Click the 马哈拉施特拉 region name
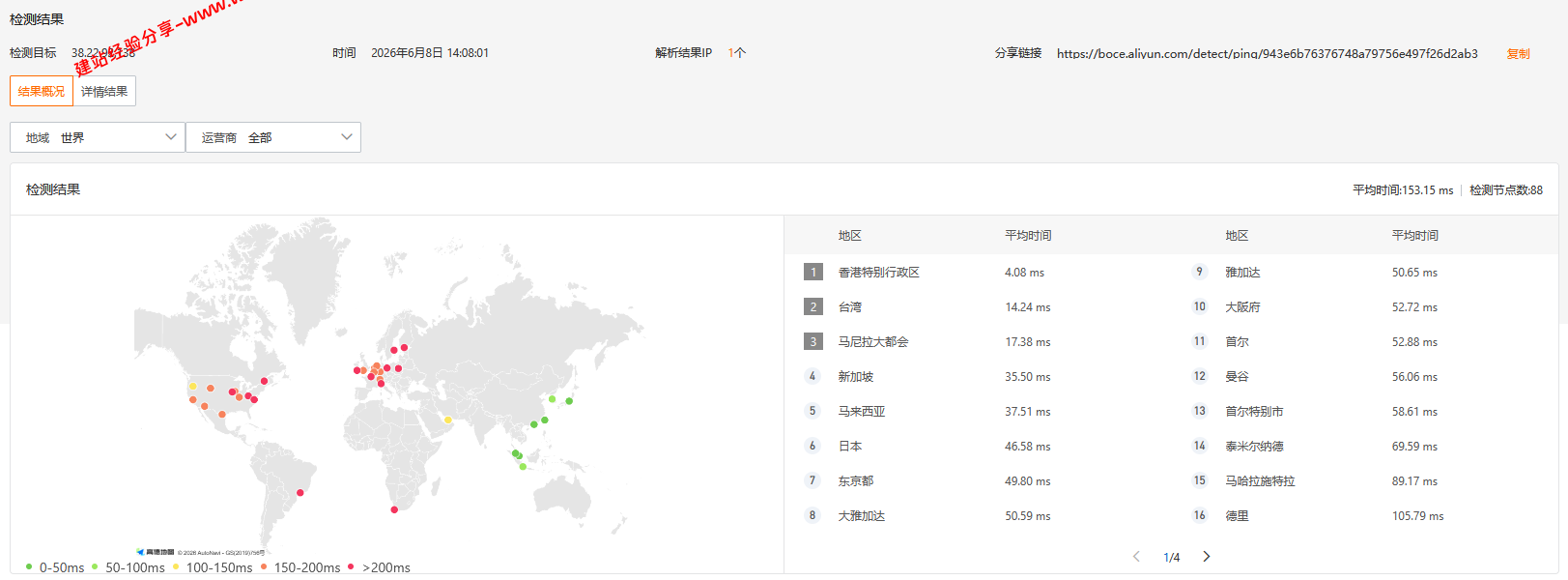This screenshot has width=1568, height=580. 1260,481
